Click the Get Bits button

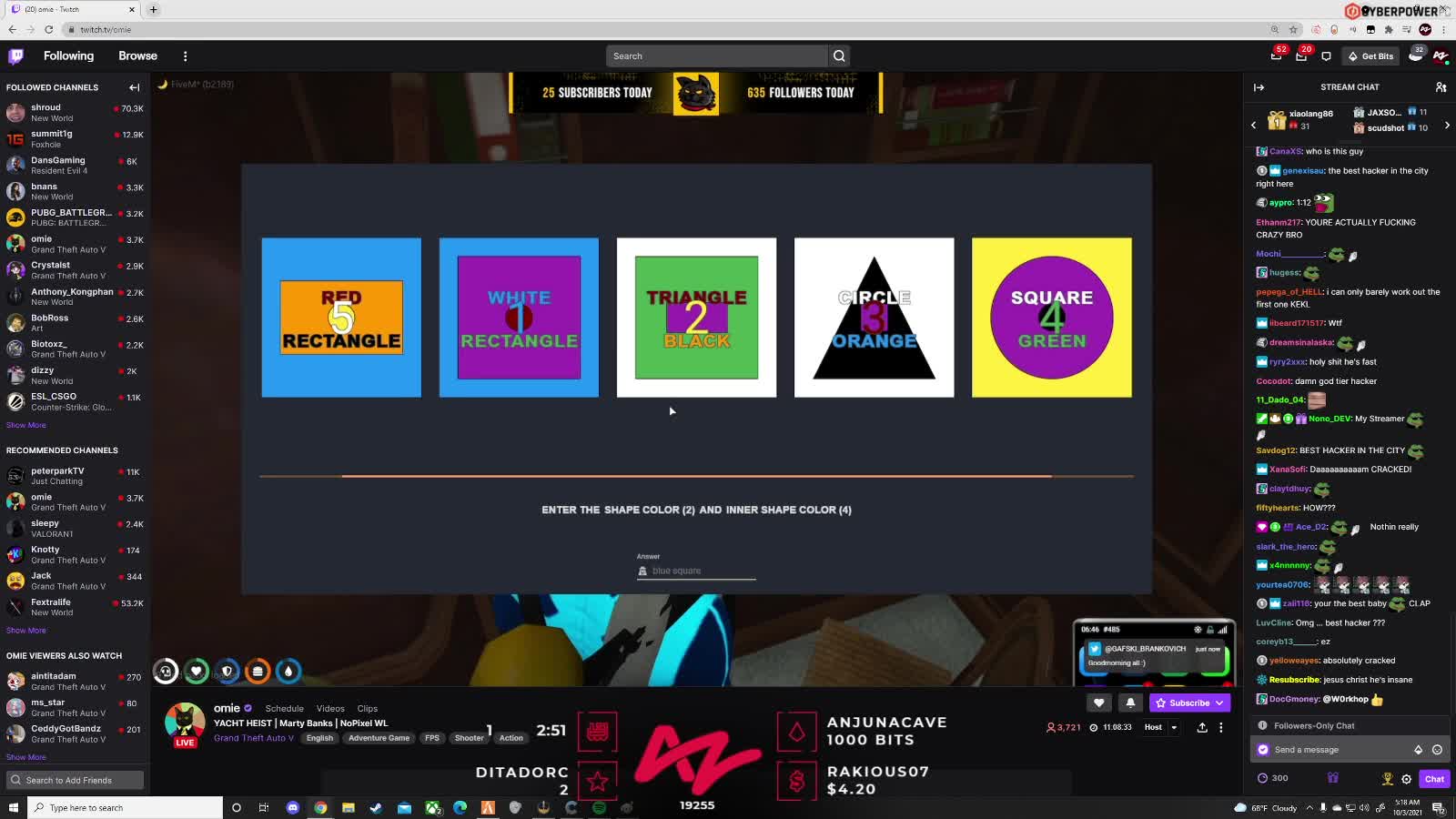pyautogui.click(x=1370, y=56)
